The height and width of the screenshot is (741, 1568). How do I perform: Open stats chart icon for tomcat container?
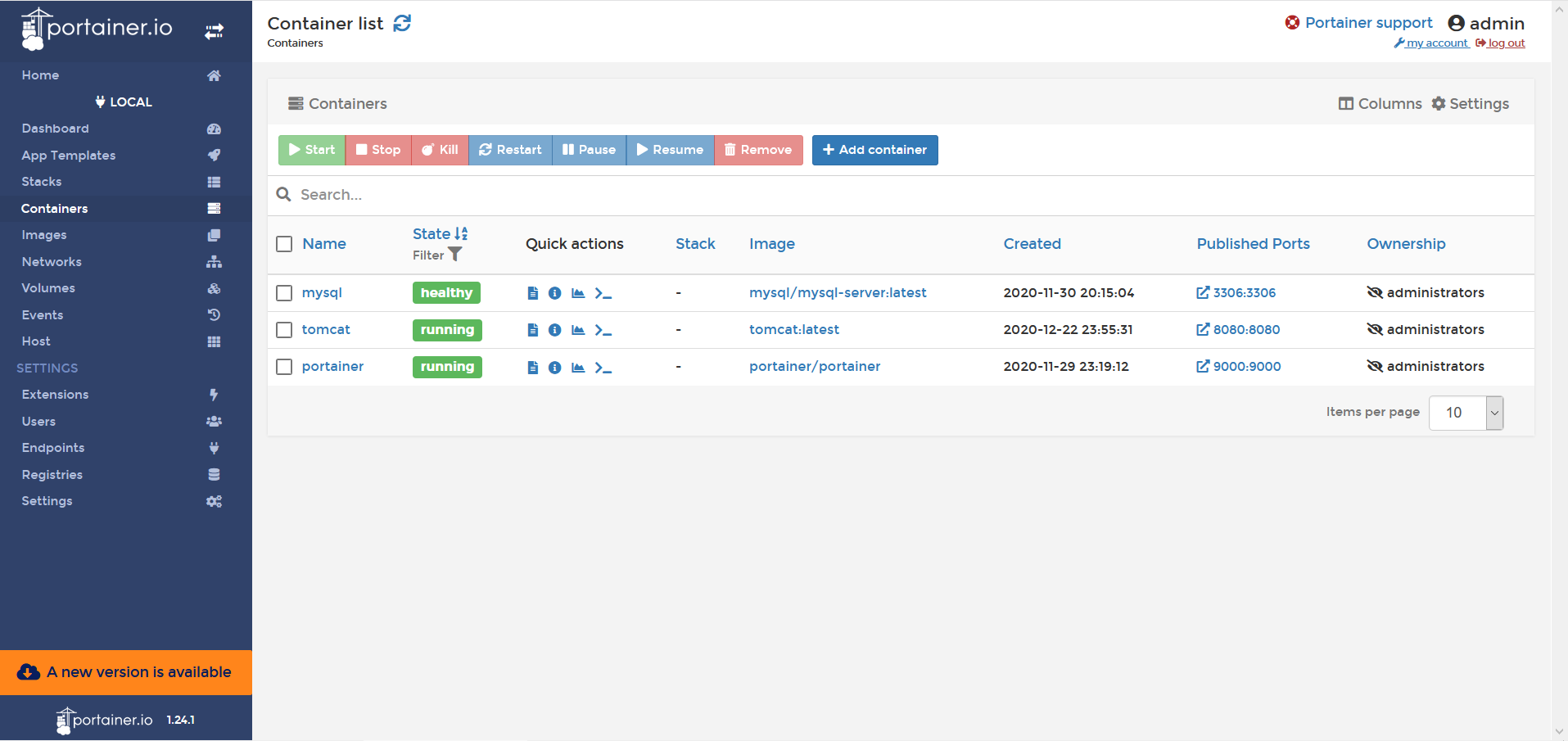(578, 330)
